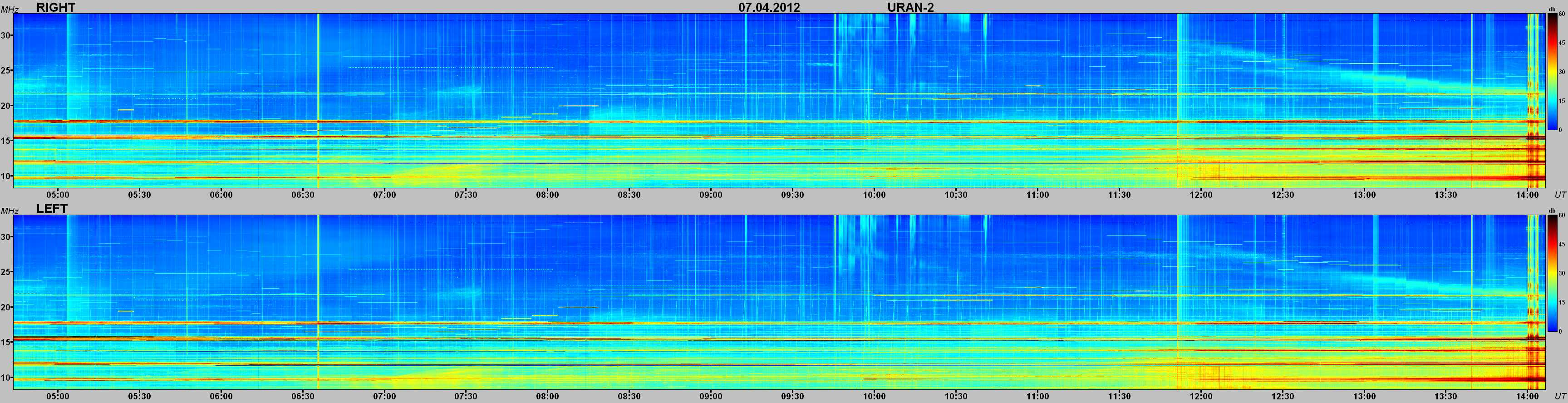Viewport: 1568px width, 403px height.
Task: Click the 10 MHz tick on LEFT panel
Action: (6, 378)
